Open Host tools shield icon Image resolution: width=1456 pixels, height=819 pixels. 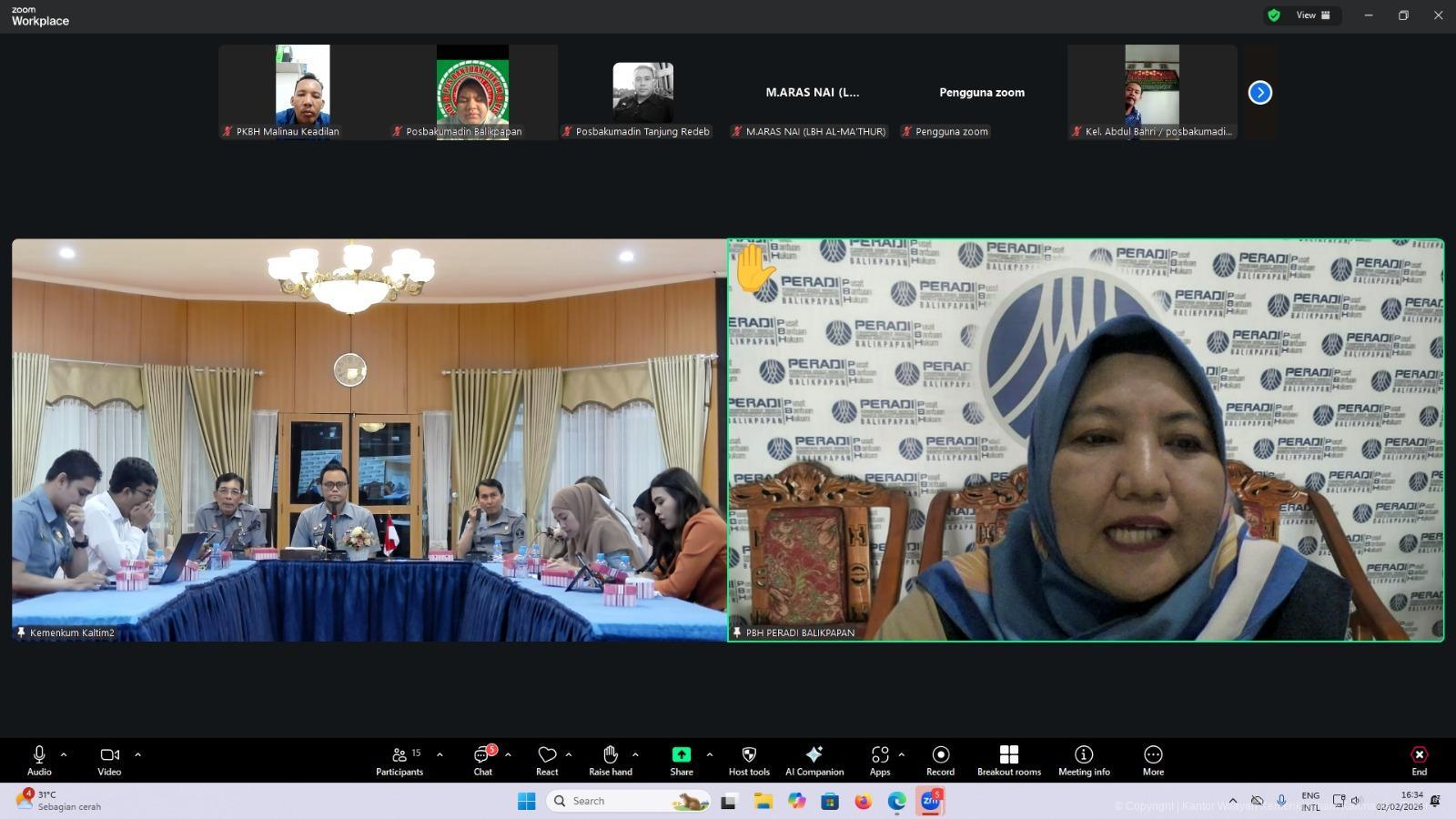pos(749,761)
